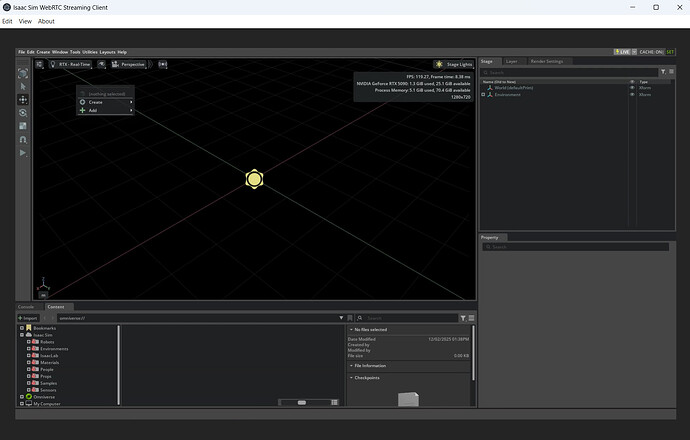Click the CACHE: ON indicator
Viewport: 690px width, 440px height.
click(x=651, y=52)
